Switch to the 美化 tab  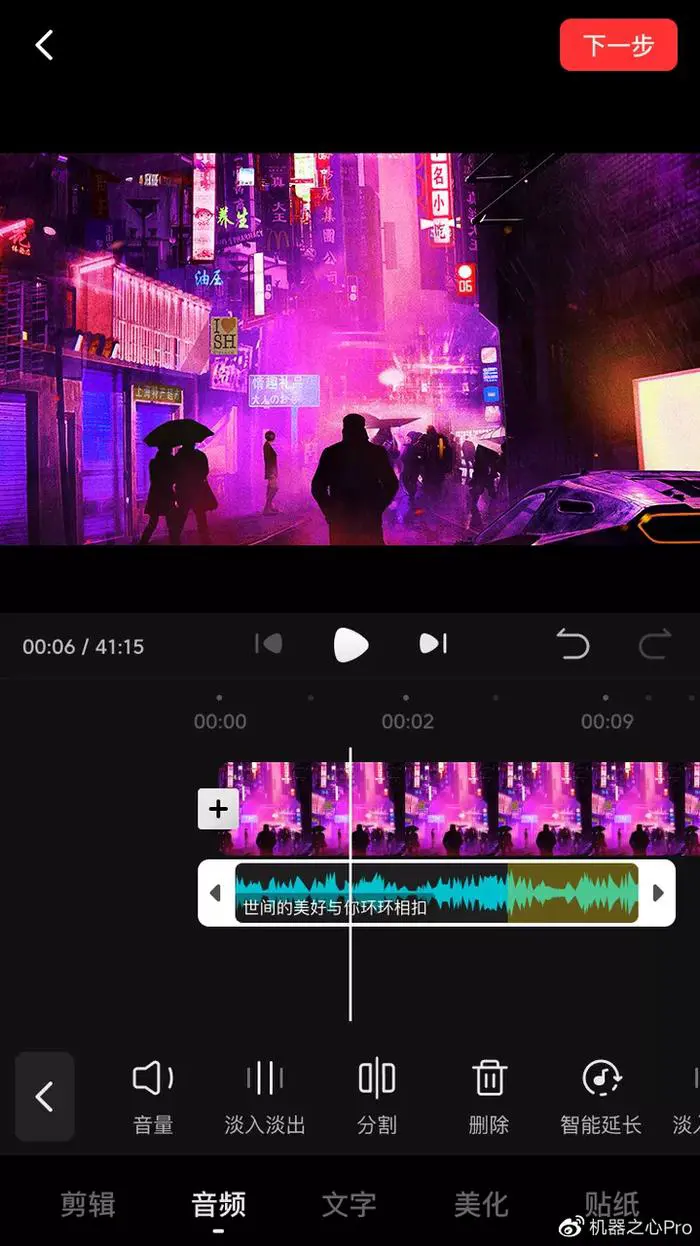pyautogui.click(x=481, y=1204)
